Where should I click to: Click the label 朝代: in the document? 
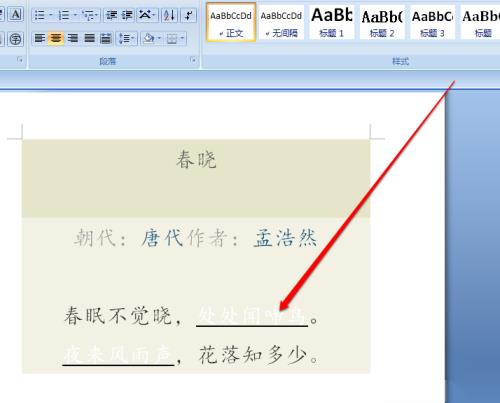pos(100,238)
